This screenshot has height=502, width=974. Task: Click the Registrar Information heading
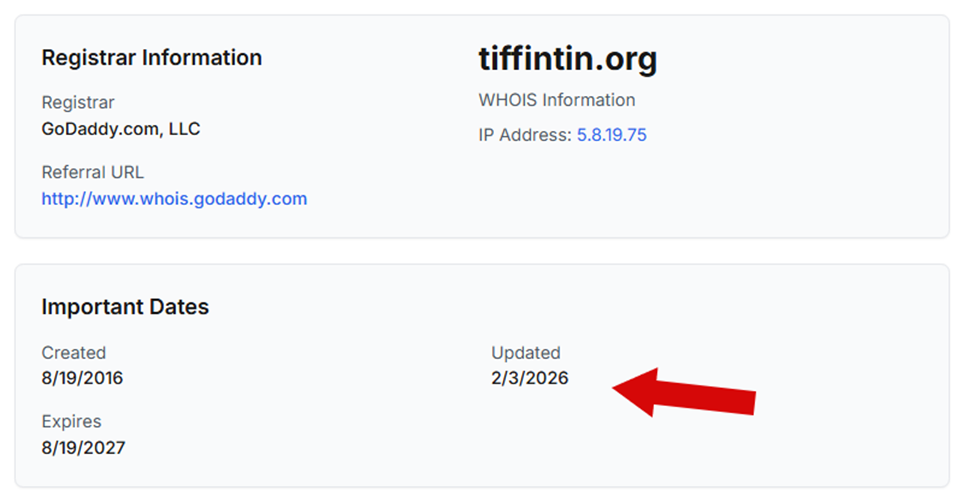coord(151,58)
